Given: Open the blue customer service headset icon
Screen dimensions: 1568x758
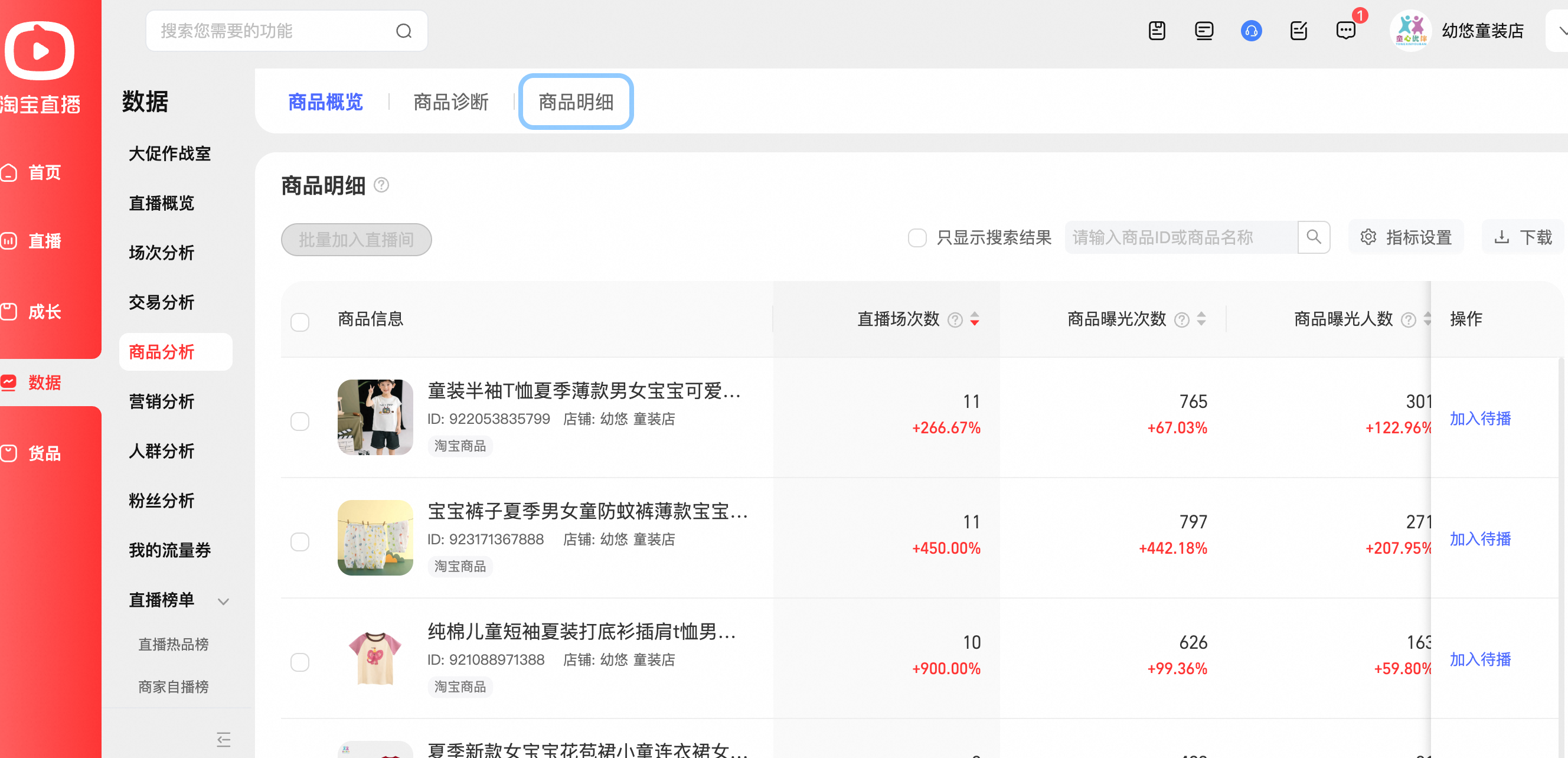Looking at the screenshot, I should (x=1251, y=31).
